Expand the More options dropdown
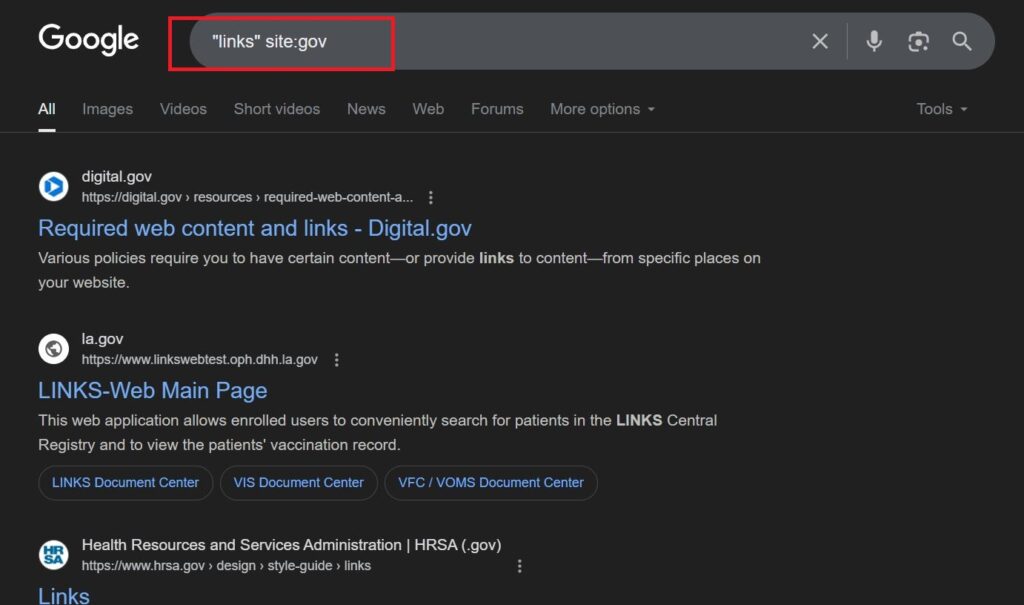The image size is (1024, 605). click(x=602, y=109)
